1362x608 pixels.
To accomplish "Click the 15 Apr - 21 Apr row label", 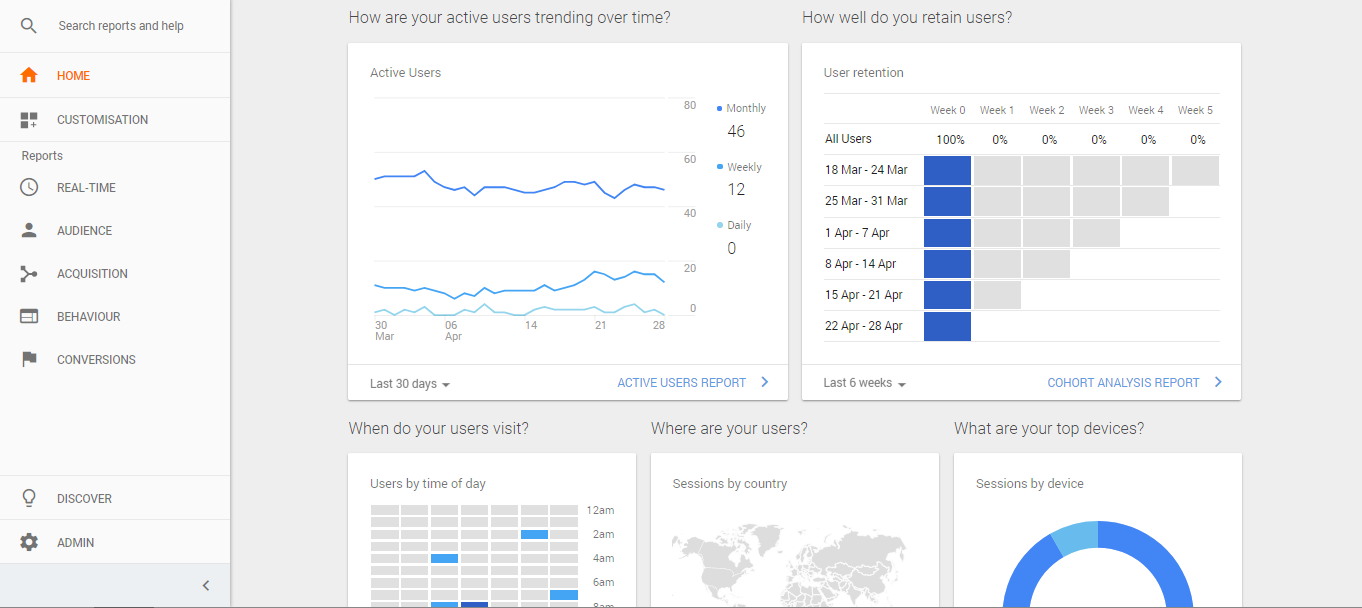I will coord(863,295).
